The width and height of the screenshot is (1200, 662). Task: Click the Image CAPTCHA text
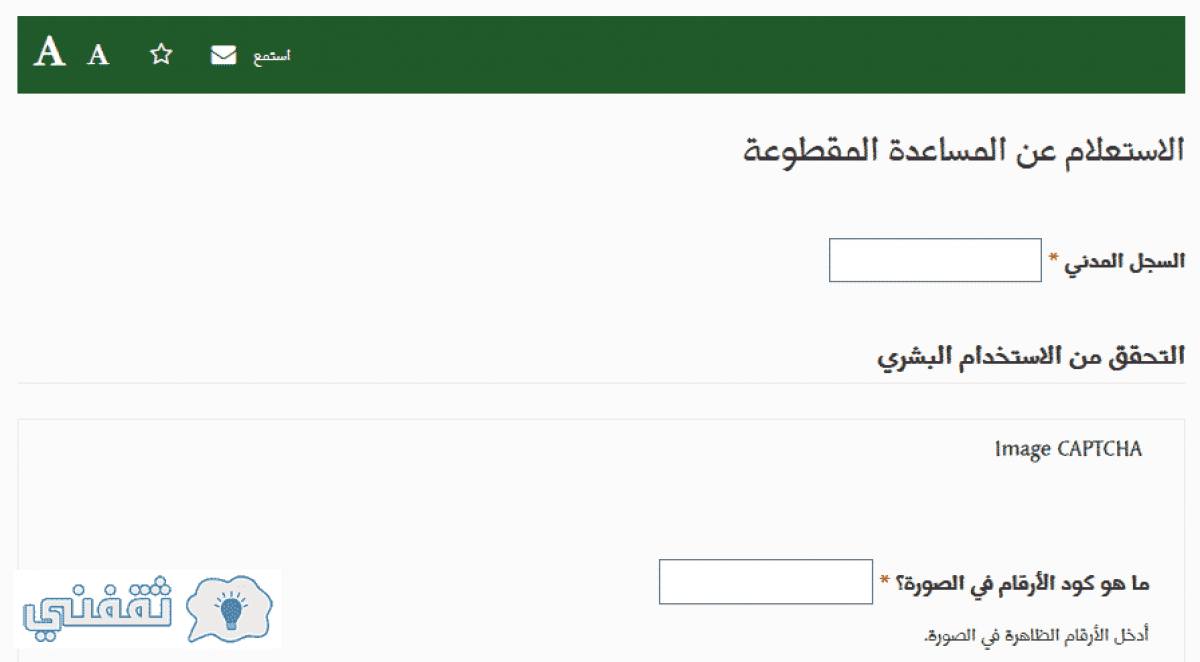1068,449
